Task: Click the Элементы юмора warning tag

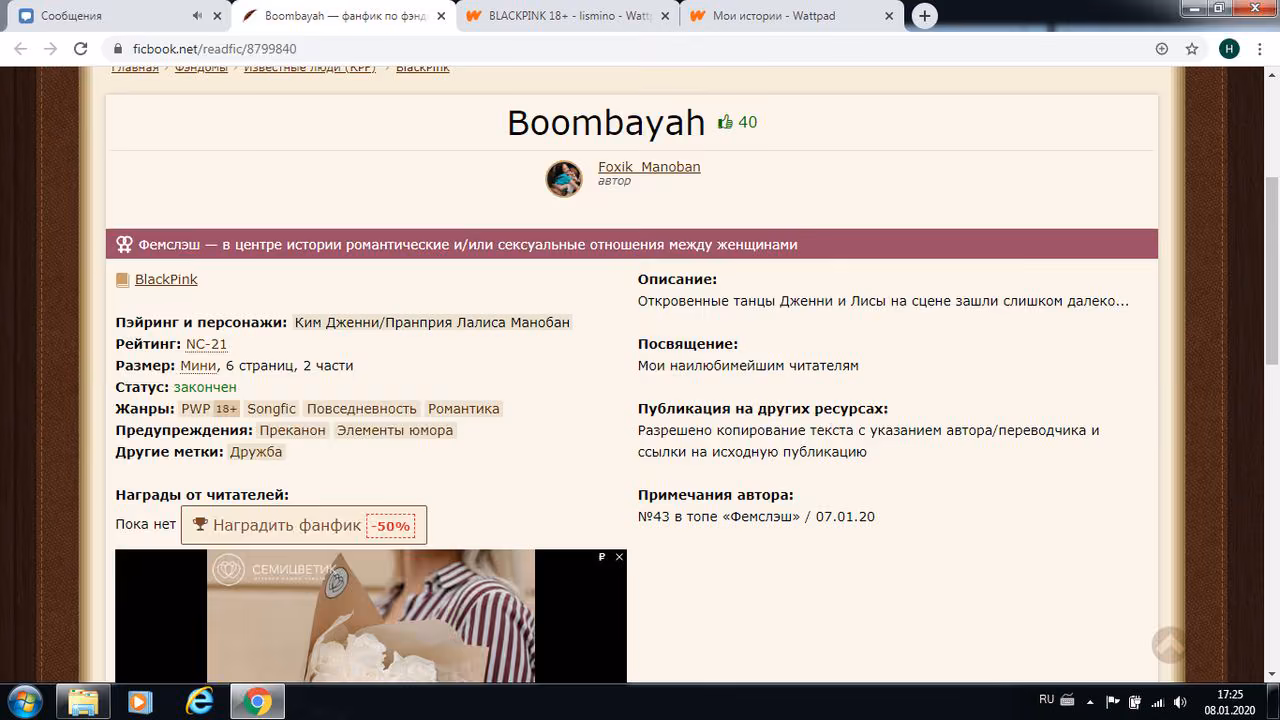Action: [395, 430]
